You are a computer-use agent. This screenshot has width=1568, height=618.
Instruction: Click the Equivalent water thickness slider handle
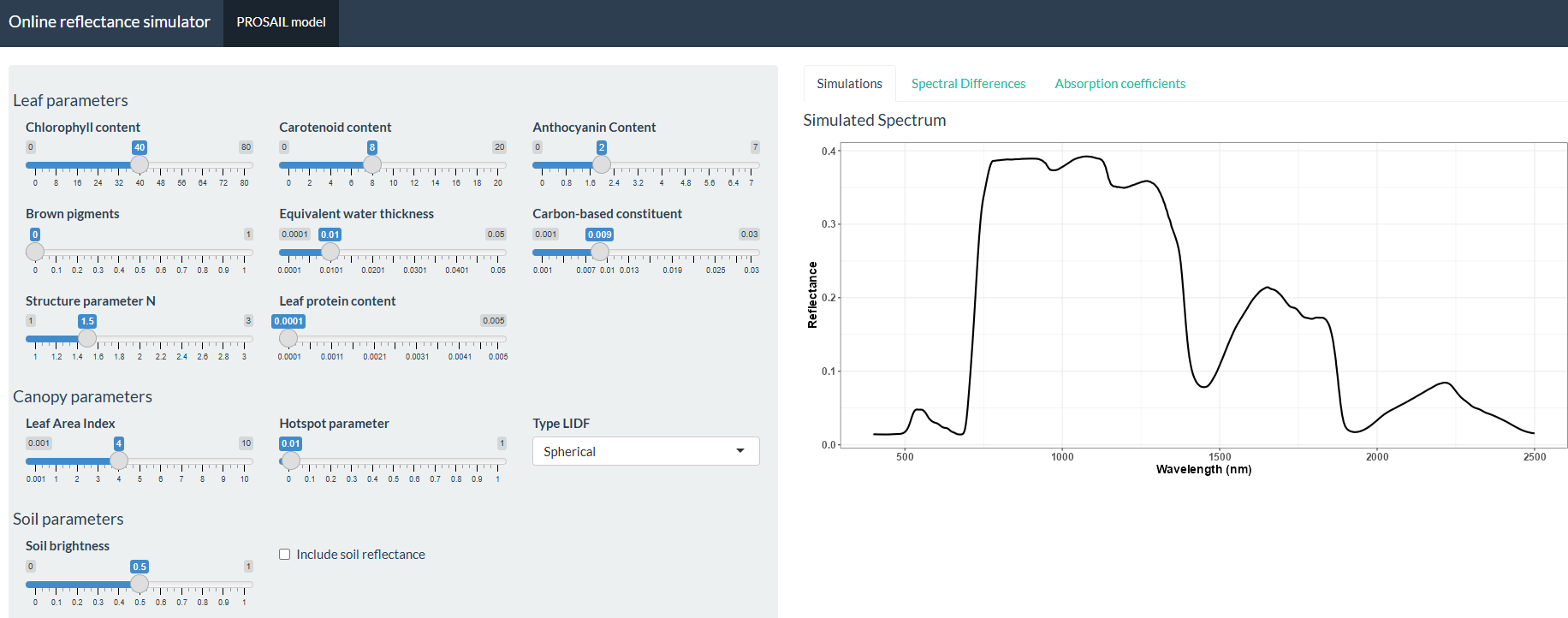pyautogui.click(x=330, y=252)
